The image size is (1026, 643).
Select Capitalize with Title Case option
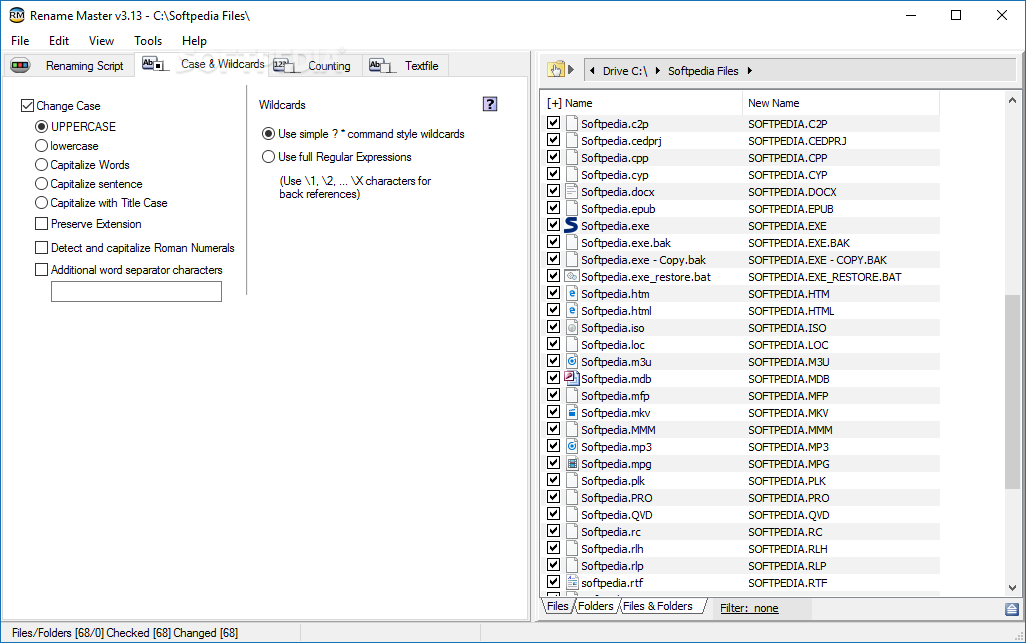[x=41, y=203]
